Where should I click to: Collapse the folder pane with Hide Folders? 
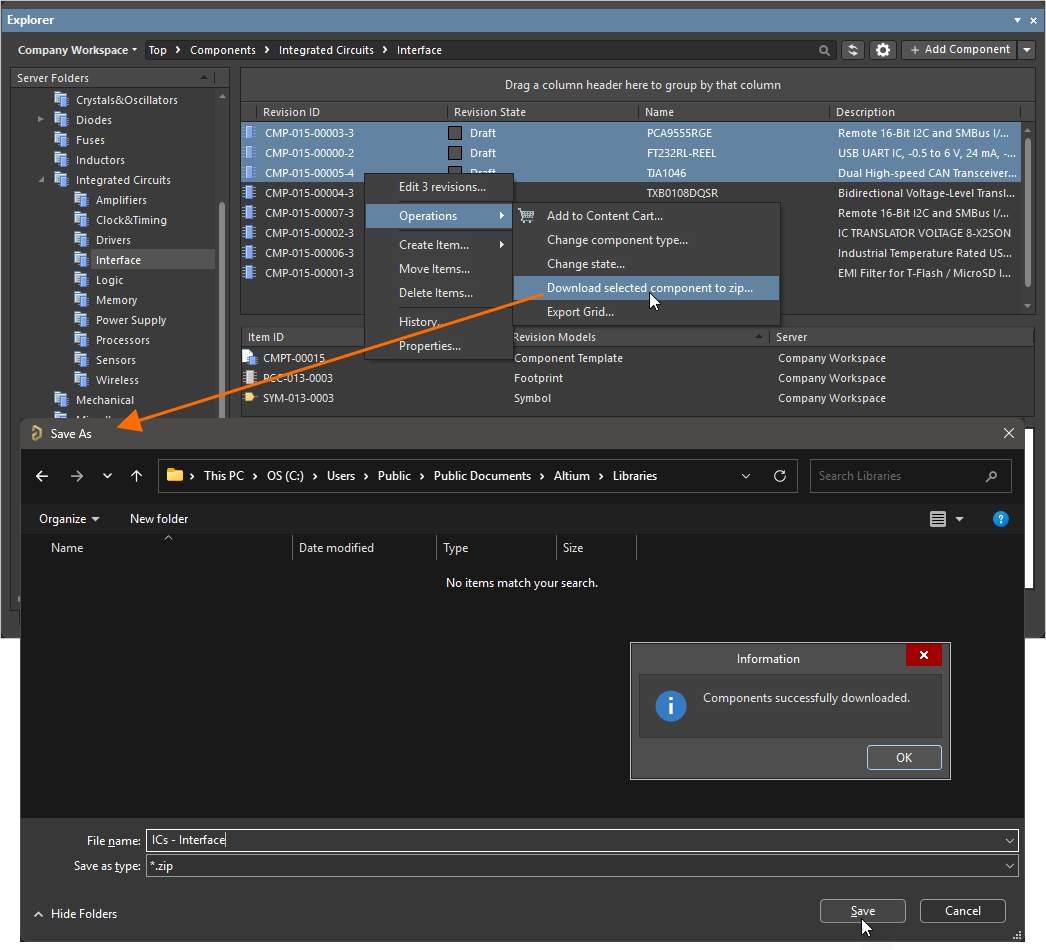click(x=75, y=914)
